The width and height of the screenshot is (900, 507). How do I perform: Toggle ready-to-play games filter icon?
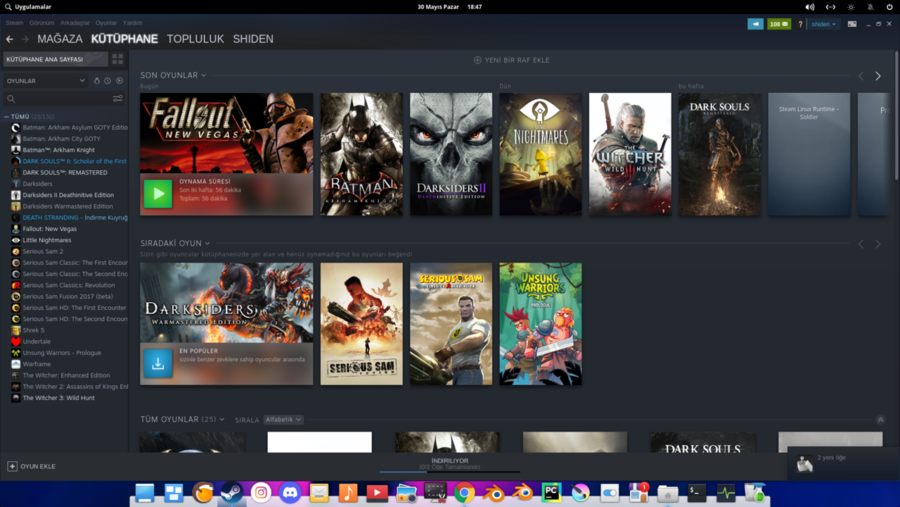click(x=119, y=81)
